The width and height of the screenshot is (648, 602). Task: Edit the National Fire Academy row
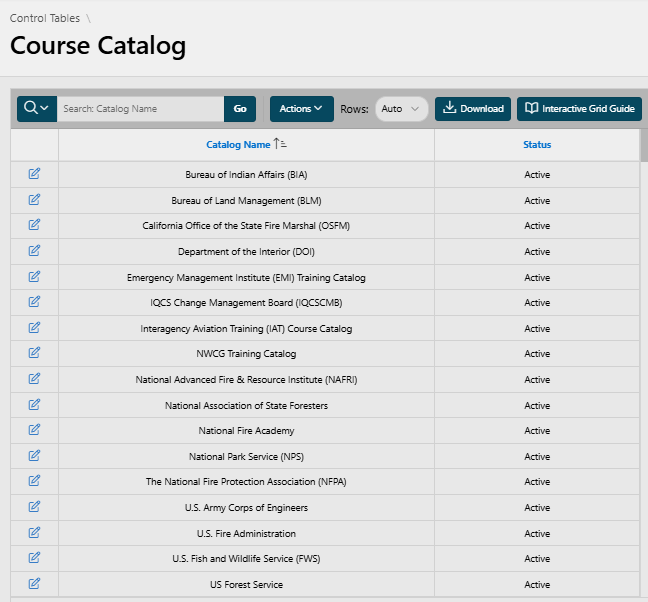click(34, 430)
